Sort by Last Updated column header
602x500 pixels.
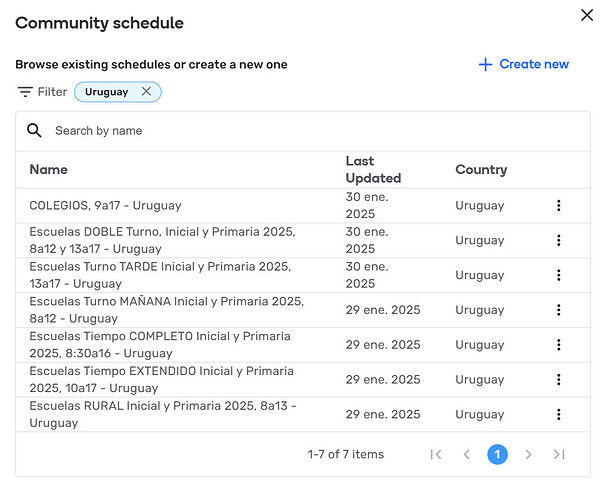pyautogui.click(x=372, y=169)
